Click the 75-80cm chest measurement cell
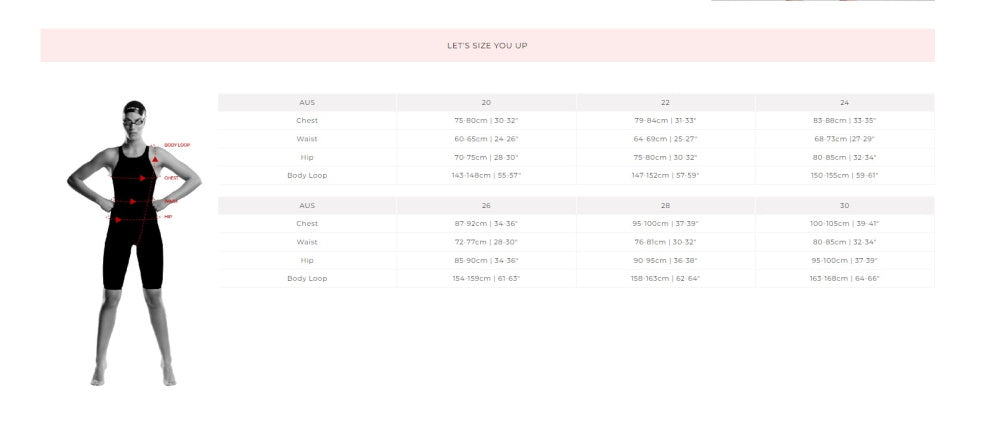 tap(486, 121)
